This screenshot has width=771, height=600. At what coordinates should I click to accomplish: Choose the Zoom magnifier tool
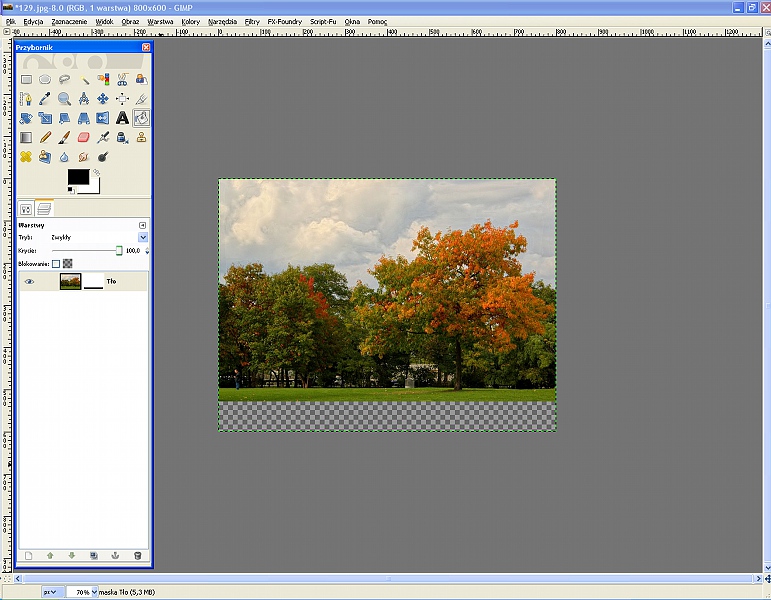pyautogui.click(x=64, y=99)
